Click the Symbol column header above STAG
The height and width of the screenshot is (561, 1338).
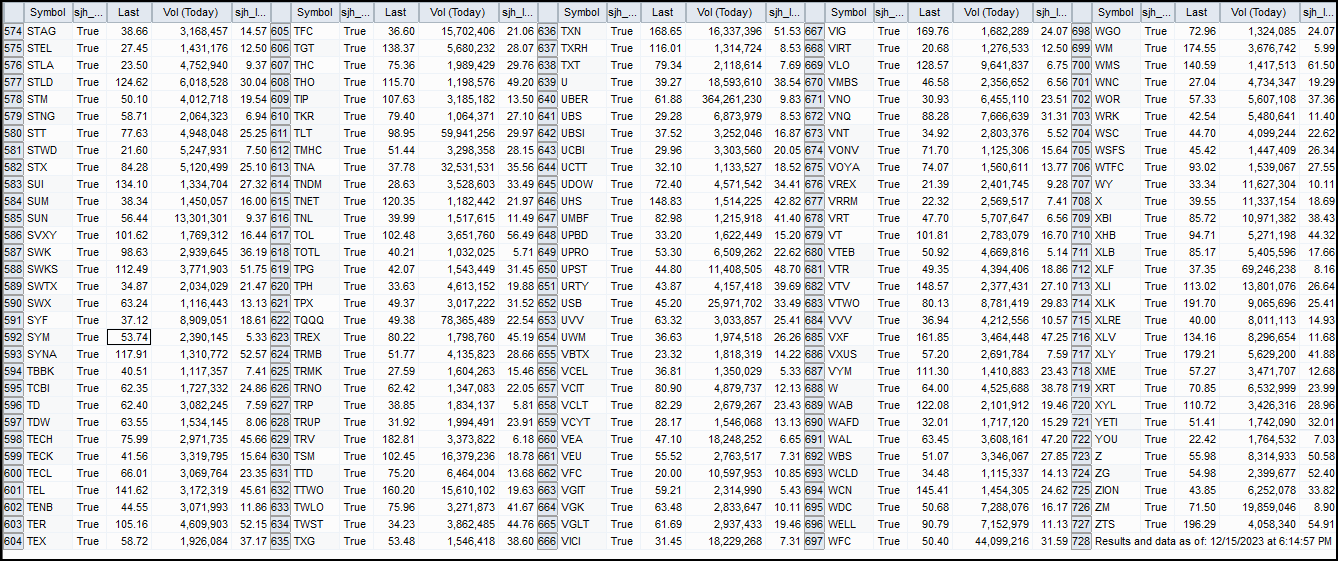tap(47, 12)
